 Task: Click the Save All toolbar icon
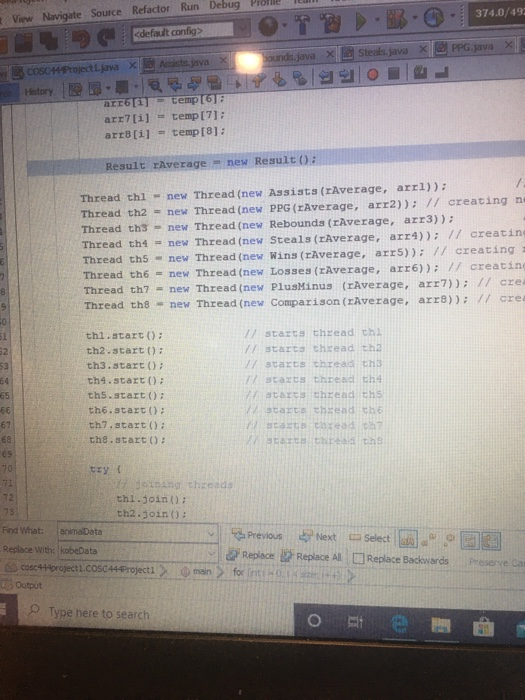[48, 42]
